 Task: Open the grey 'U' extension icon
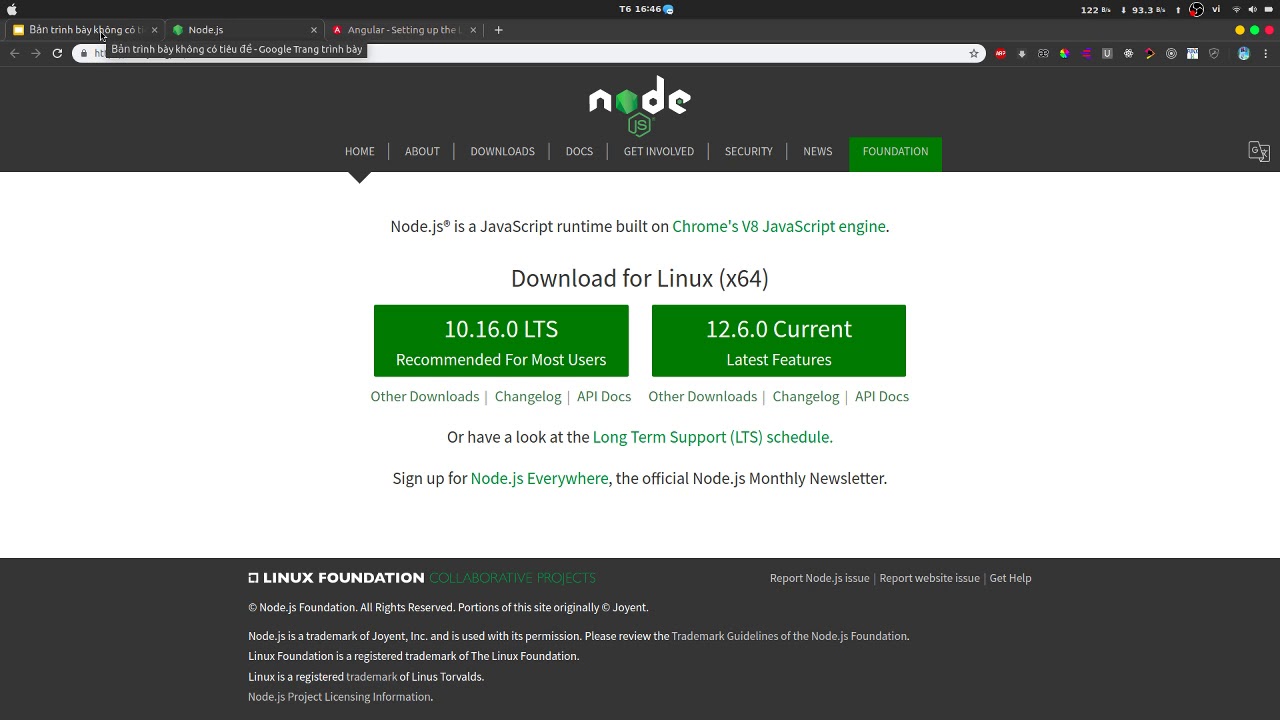click(1107, 54)
